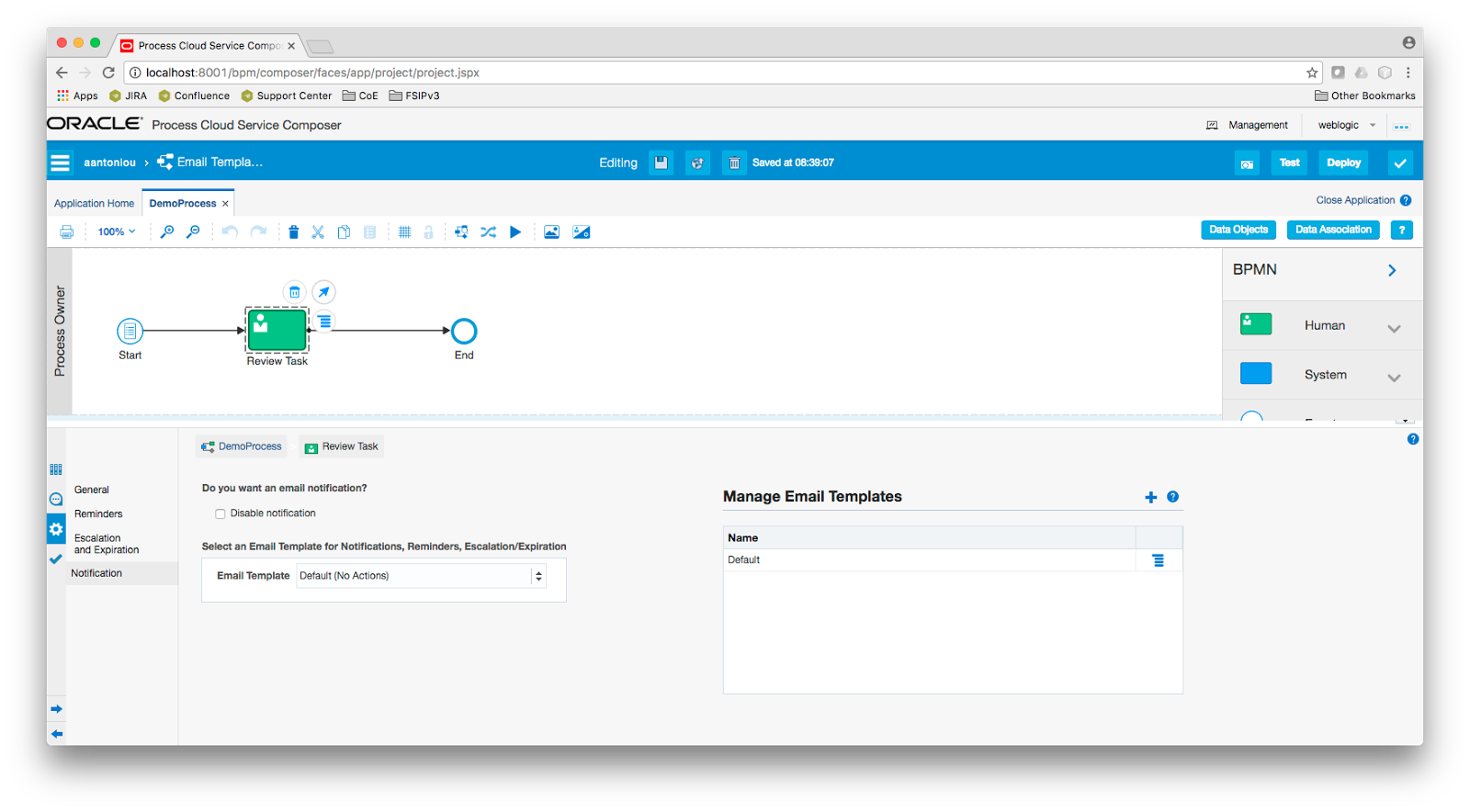The width and height of the screenshot is (1470, 812).
Task: Click the process layout icon in toolbar
Action: pyautogui.click(x=461, y=232)
